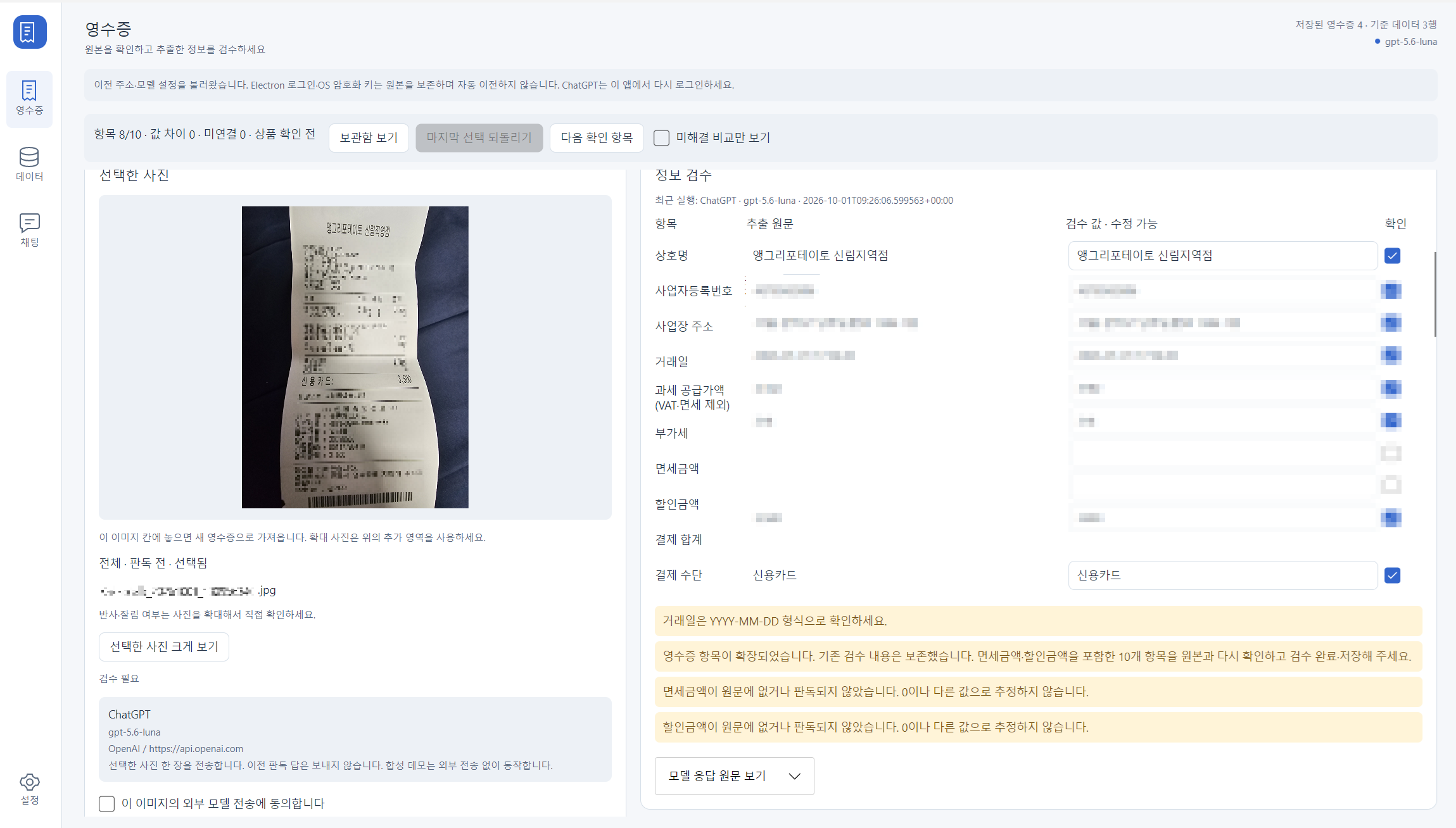The height and width of the screenshot is (828, 1456).
Task: Click the 이전 주소·모델 설정 info banner
Action: click(761, 85)
